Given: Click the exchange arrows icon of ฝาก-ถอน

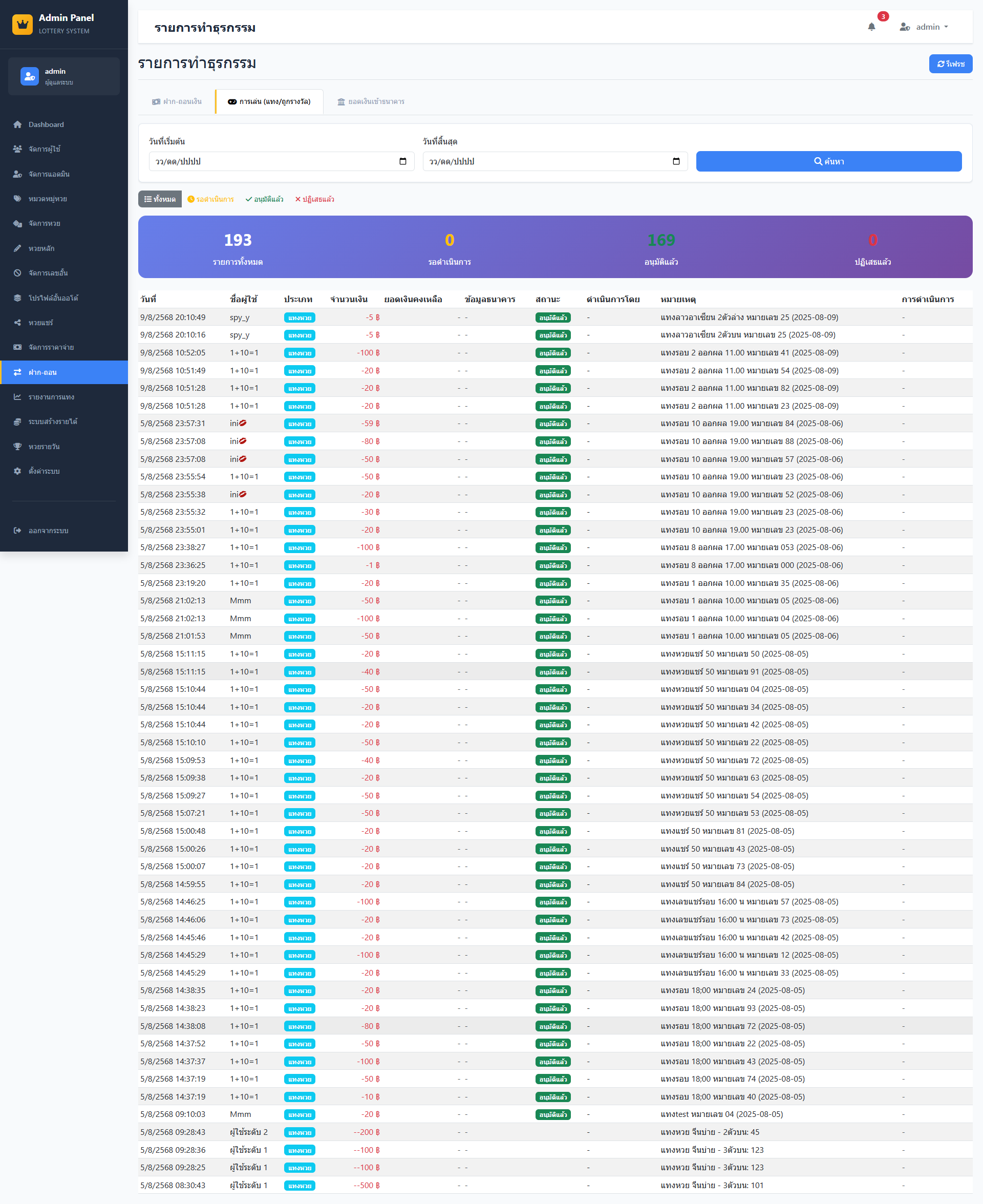Looking at the screenshot, I should click(17, 372).
